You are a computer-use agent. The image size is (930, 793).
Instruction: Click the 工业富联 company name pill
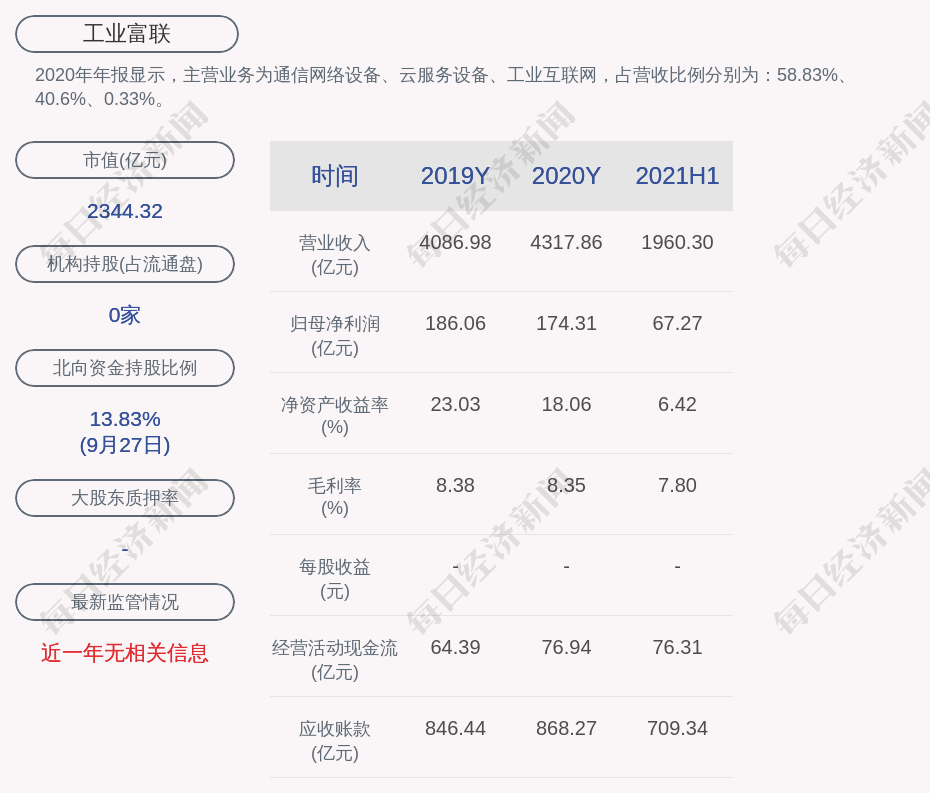pos(127,34)
